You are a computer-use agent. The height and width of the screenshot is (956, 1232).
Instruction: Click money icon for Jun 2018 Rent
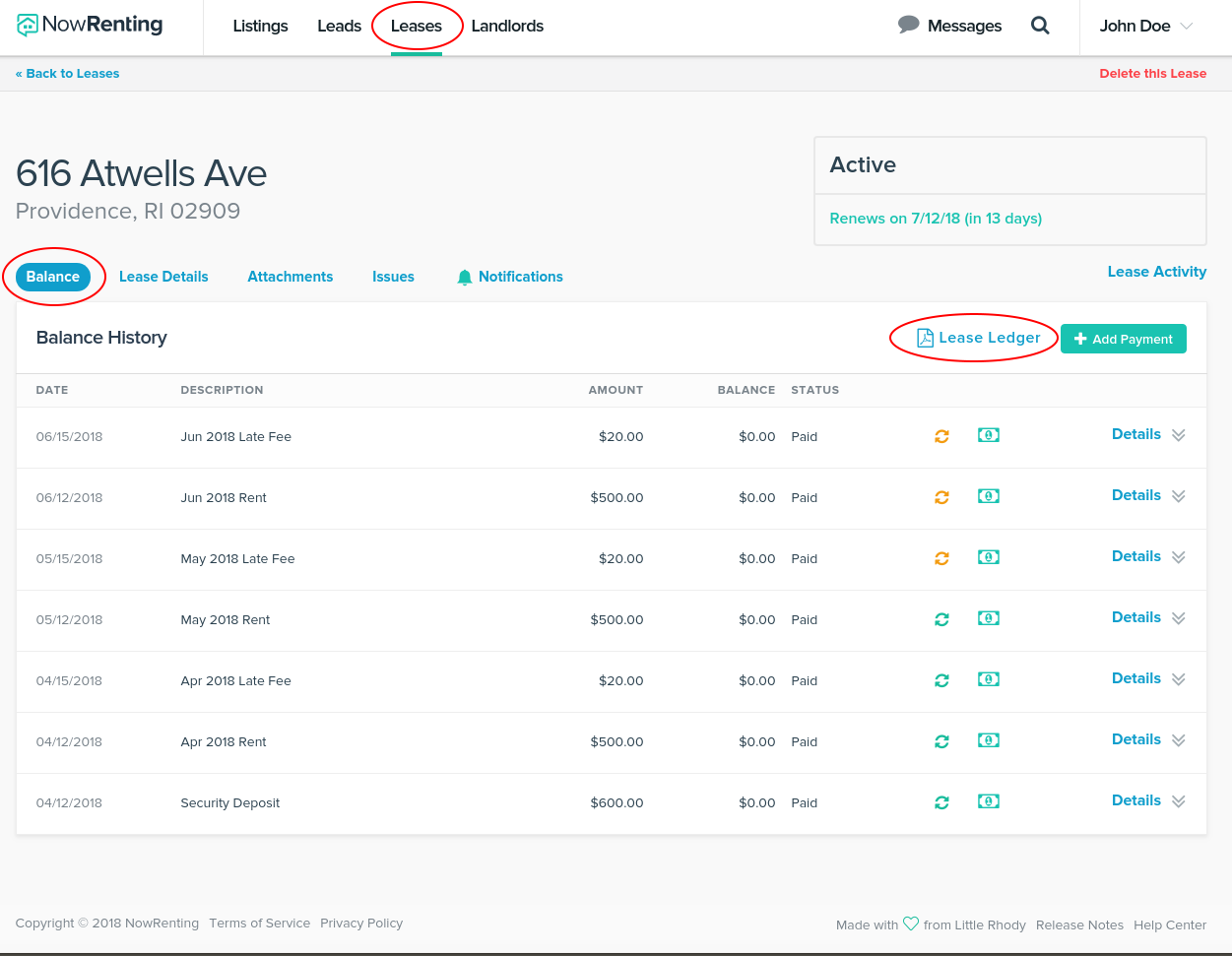[989, 496]
